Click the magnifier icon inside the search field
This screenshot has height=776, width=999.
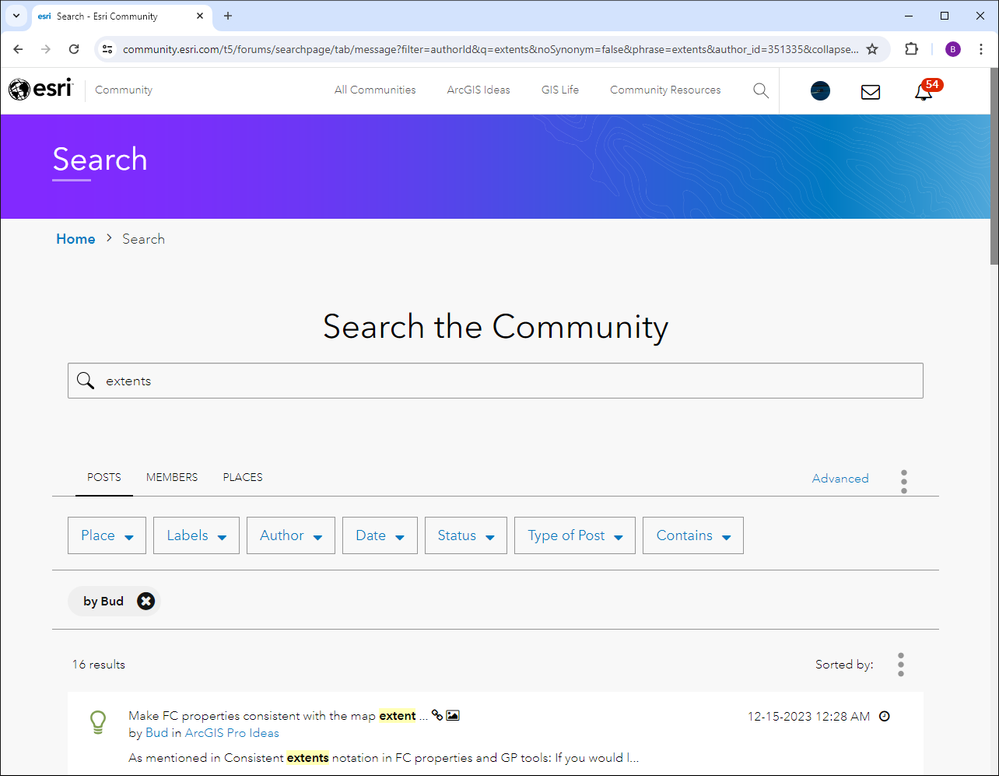[85, 380]
